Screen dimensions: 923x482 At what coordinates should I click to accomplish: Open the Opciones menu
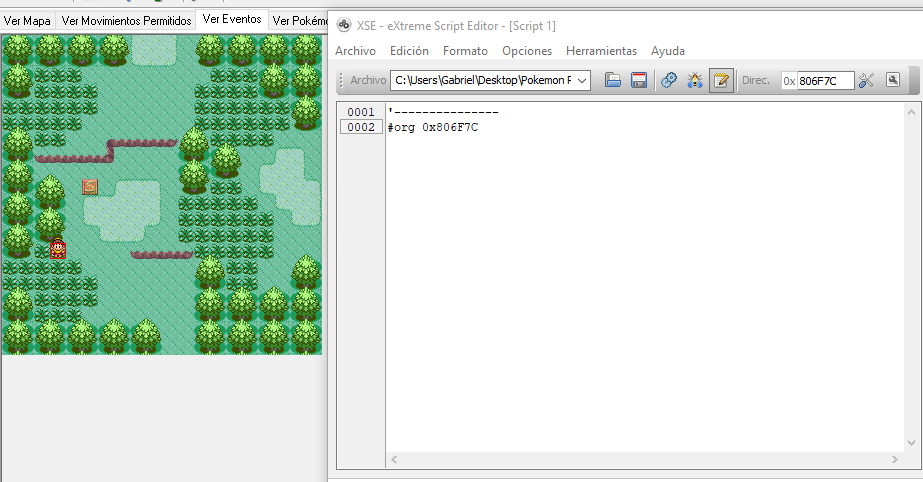[x=527, y=50]
